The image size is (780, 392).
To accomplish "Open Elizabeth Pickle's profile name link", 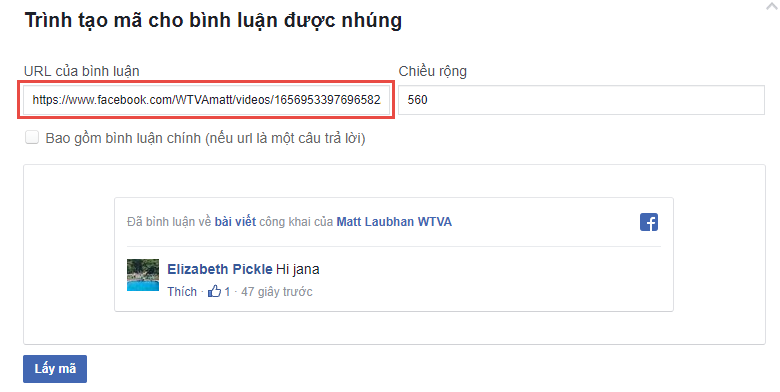I will point(219,269).
